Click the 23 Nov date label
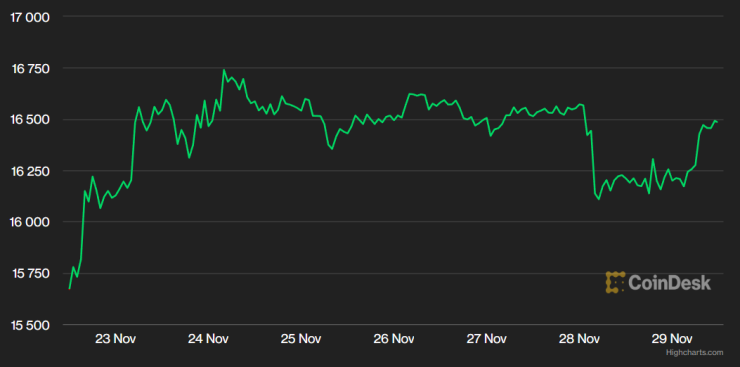 [116, 338]
